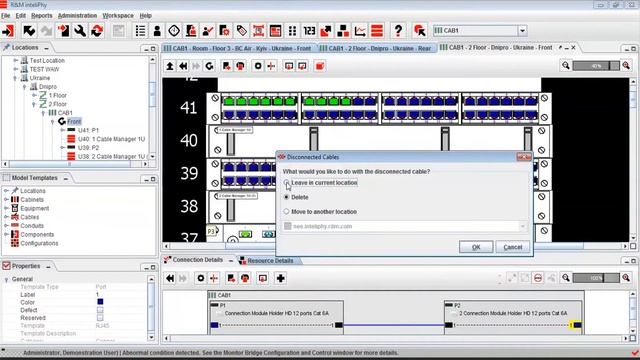Click the up-arrow go-to-parent icon in cabinet toolbar
The image size is (640, 360).
click(x=170, y=66)
